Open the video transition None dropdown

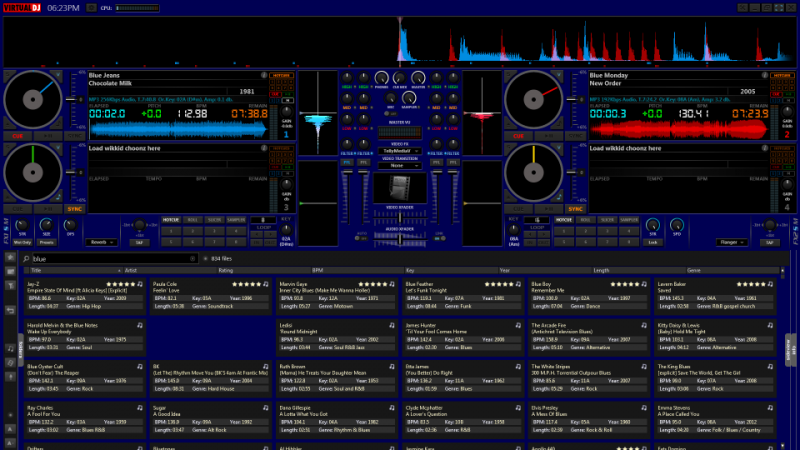click(x=399, y=166)
